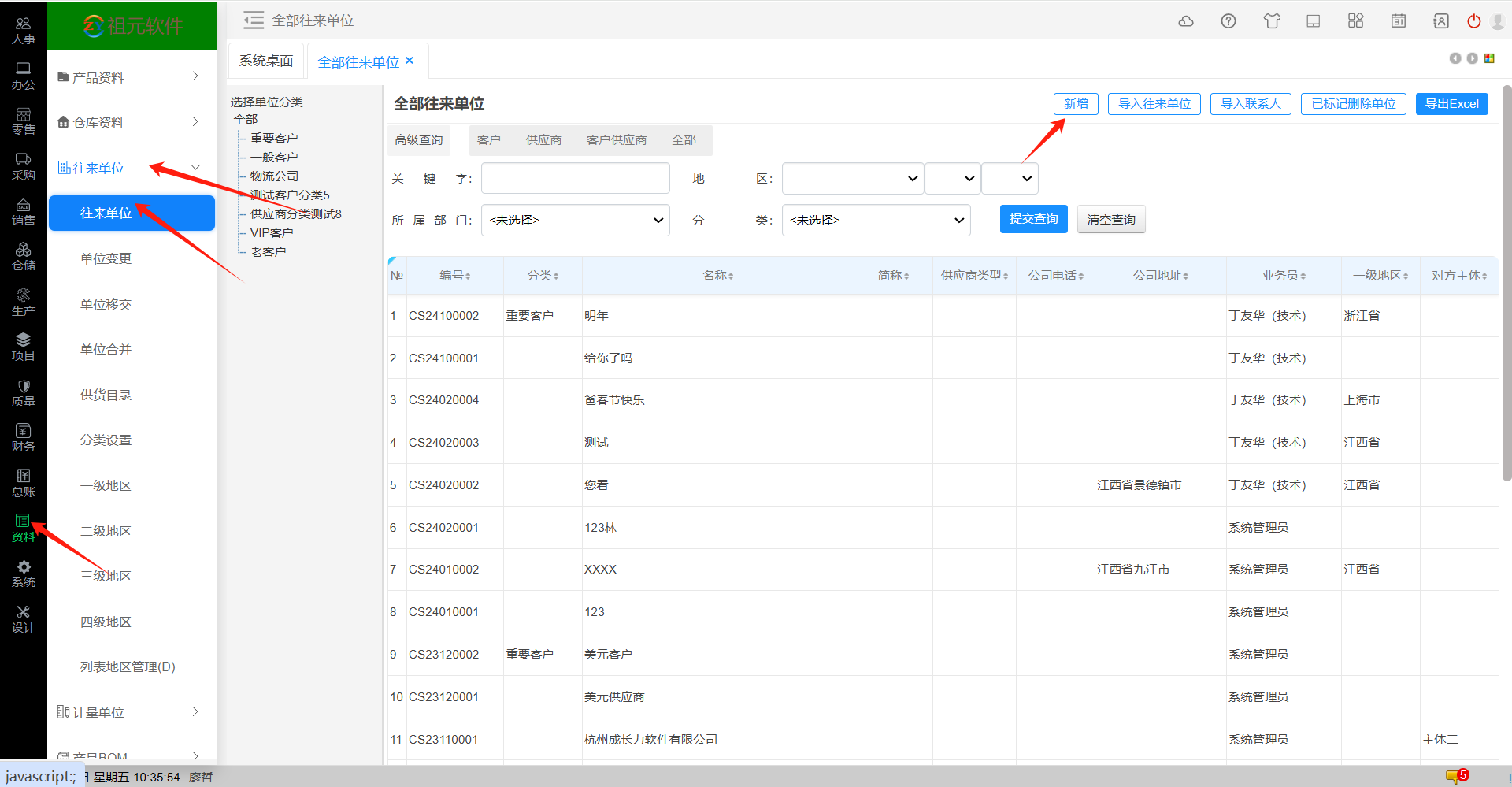This screenshot has width=1512, height=787.
Task: Open the 生产 production module
Action: [24, 303]
